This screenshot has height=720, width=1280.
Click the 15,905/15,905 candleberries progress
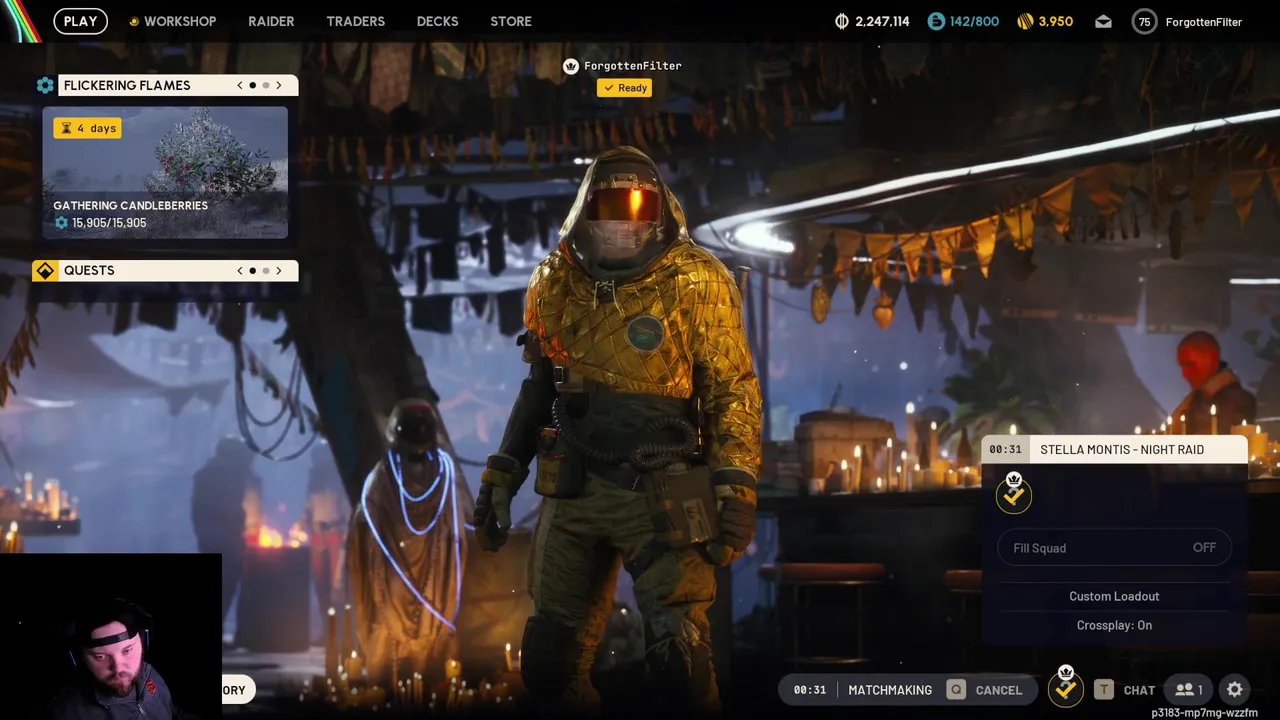(x=109, y=223)
